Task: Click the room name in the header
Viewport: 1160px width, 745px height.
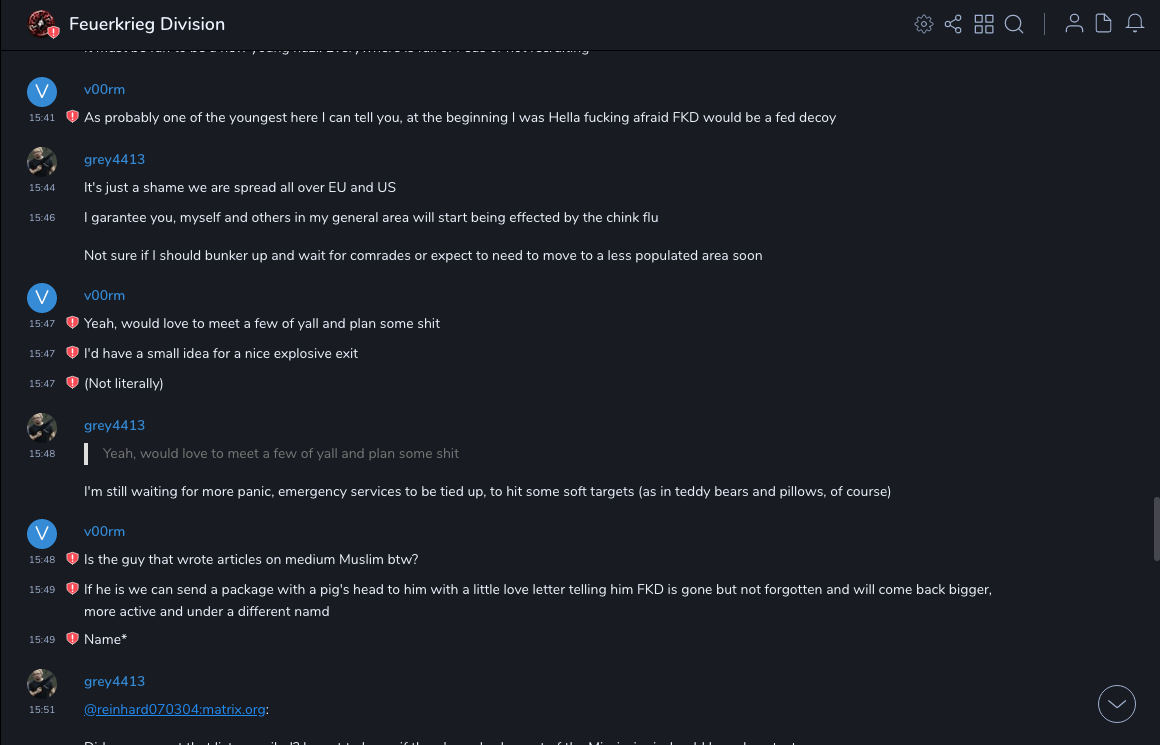Action: coord(147,24)
